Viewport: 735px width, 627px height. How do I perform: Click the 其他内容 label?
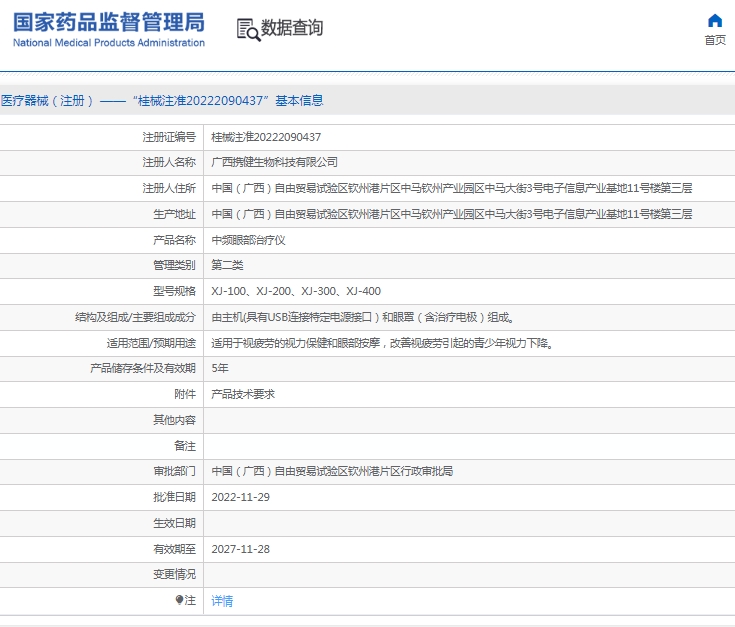click(174, 420)
